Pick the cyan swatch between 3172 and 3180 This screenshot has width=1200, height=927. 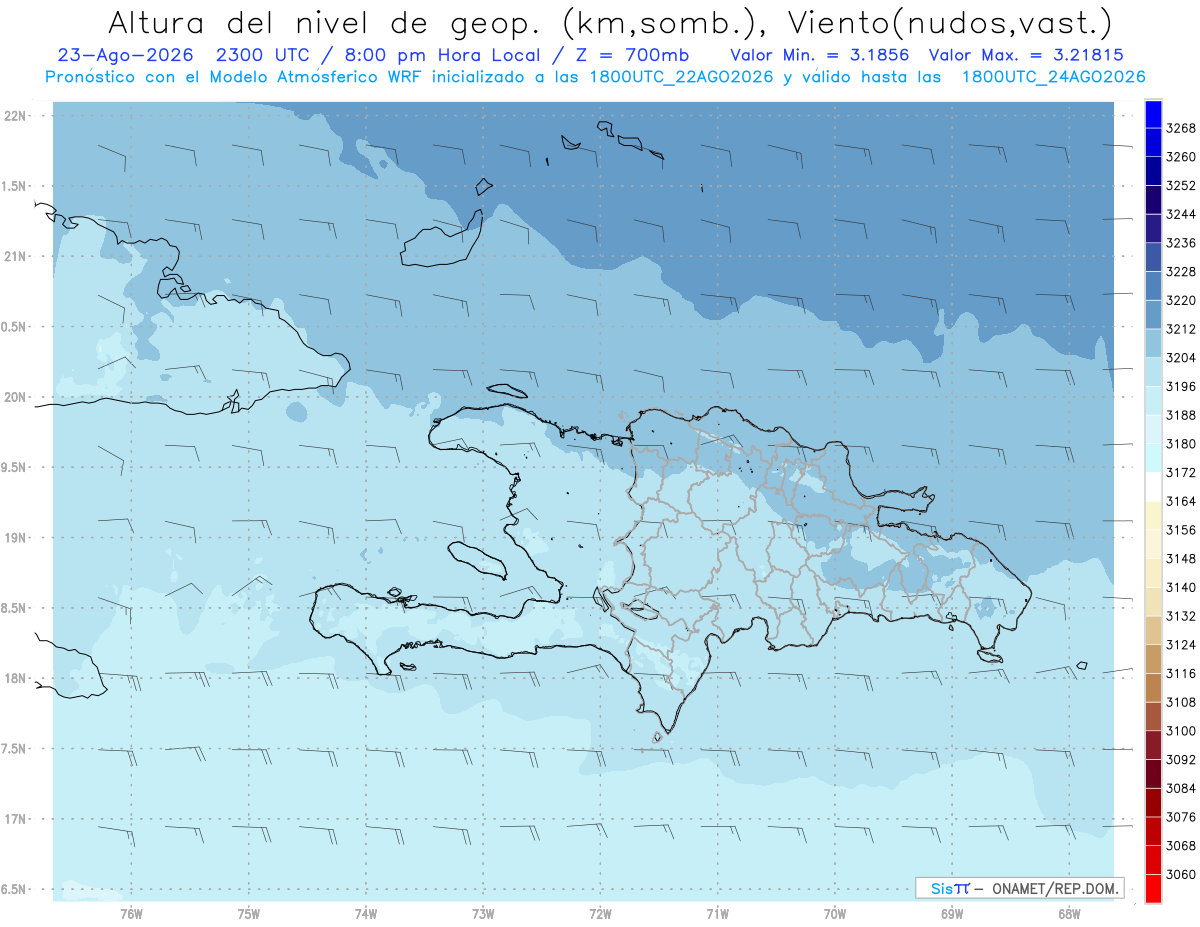pyautogui.click(x=1153, y=458)
